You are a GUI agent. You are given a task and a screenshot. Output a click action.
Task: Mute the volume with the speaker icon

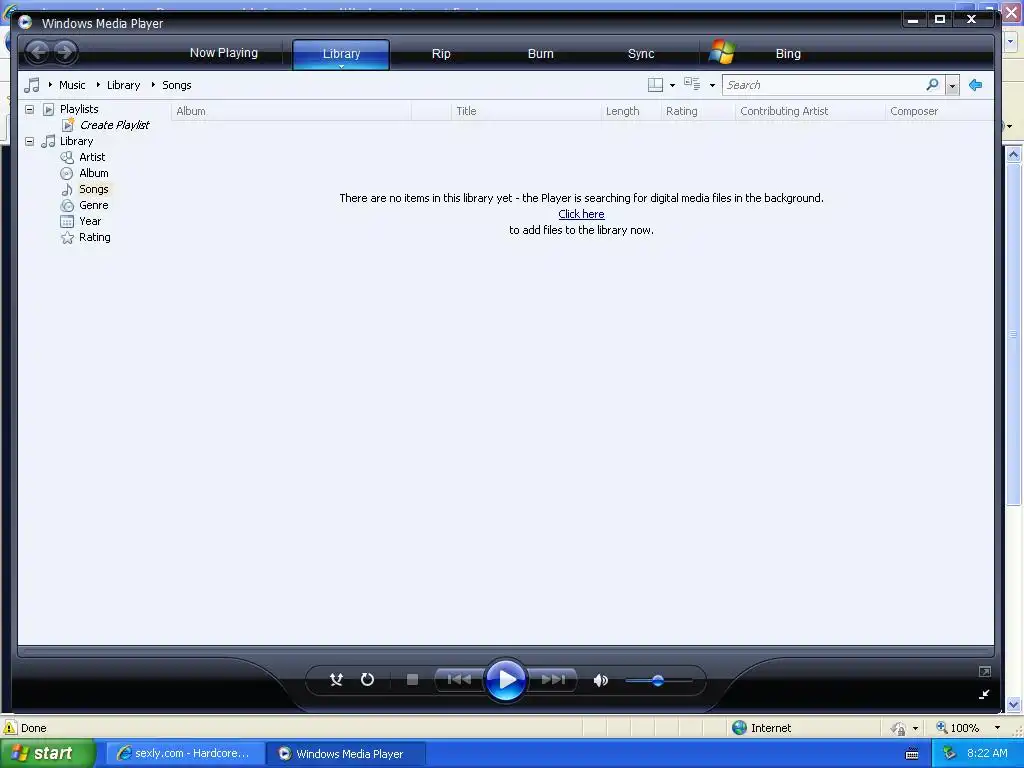click(601, 680)
